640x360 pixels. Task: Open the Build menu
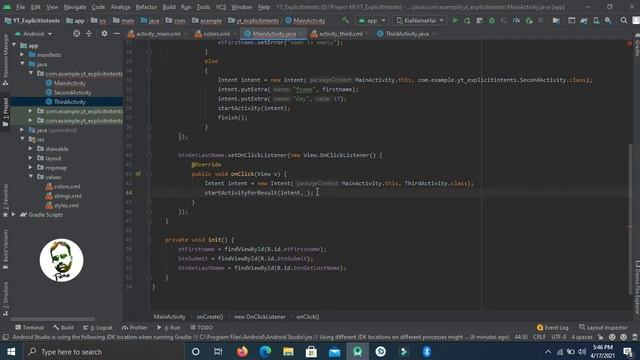point(169,7)
